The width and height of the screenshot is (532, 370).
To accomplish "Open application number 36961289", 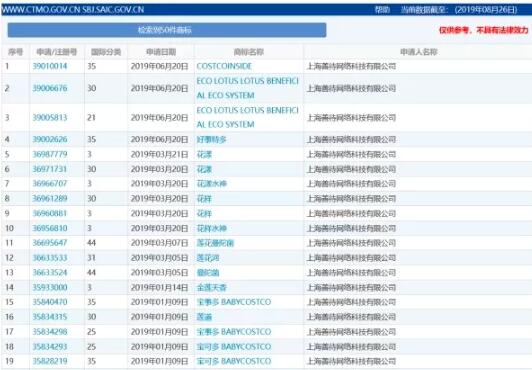I will [50, 198].
